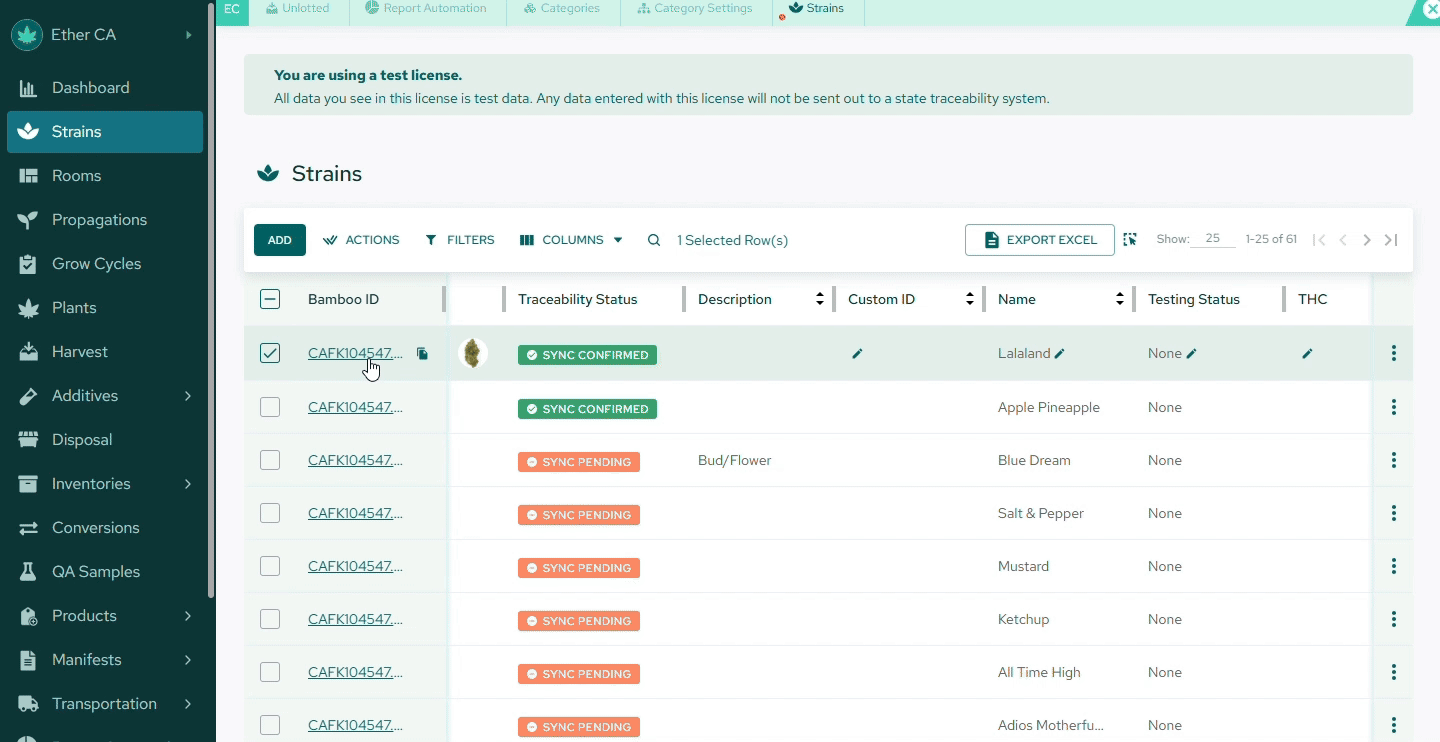Click the ADD button
This screenshot has width=1440, height=742.
280,240
